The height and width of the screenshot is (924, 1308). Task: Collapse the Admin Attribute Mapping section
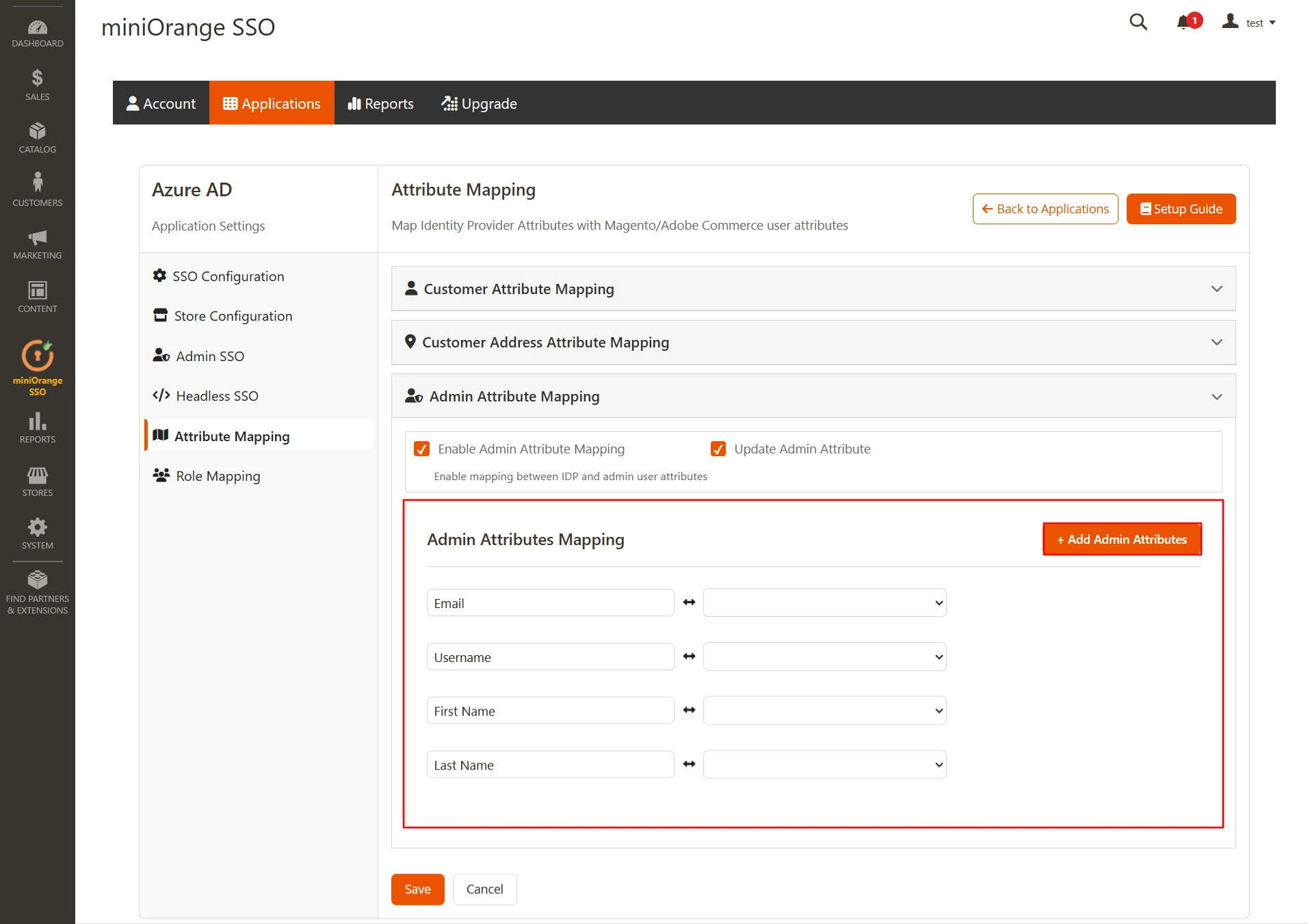pos(1217,396)
